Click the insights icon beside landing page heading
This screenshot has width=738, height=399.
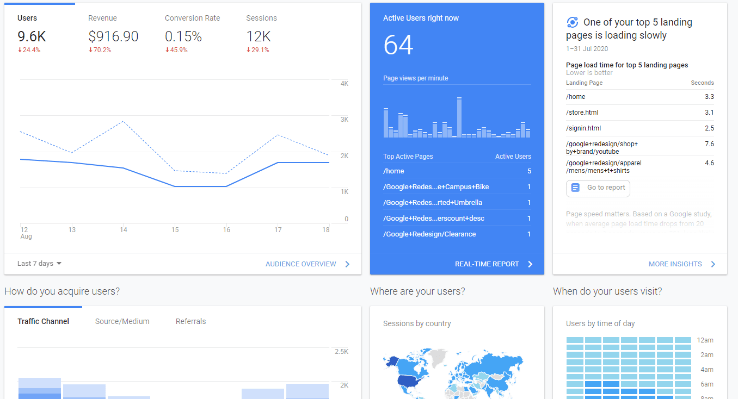tap(572, 22)
